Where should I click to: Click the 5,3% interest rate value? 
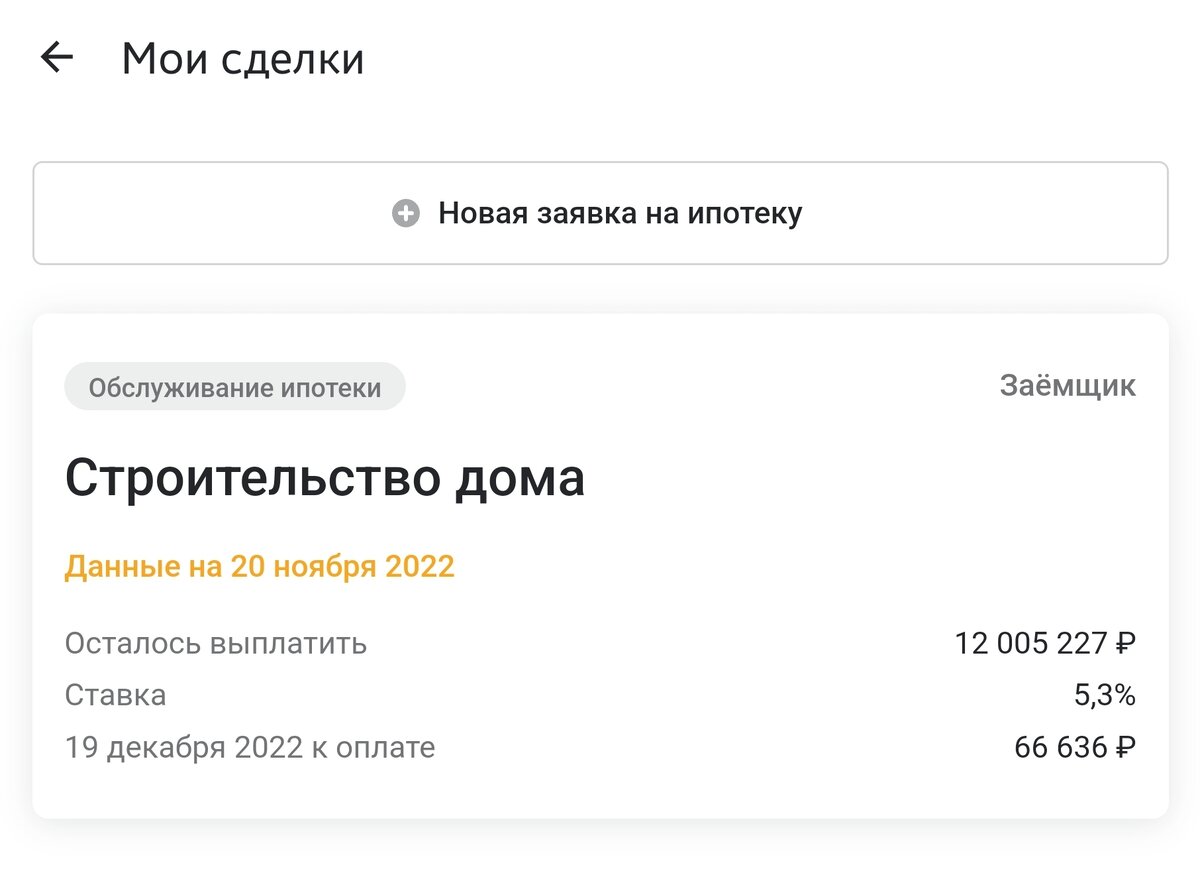[1104, 695]
